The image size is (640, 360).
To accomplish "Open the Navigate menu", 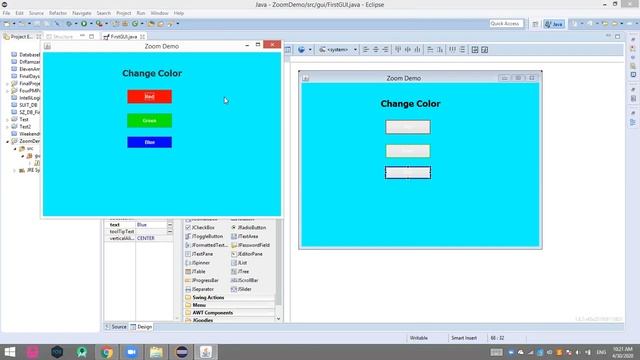I will pos(82,13).
